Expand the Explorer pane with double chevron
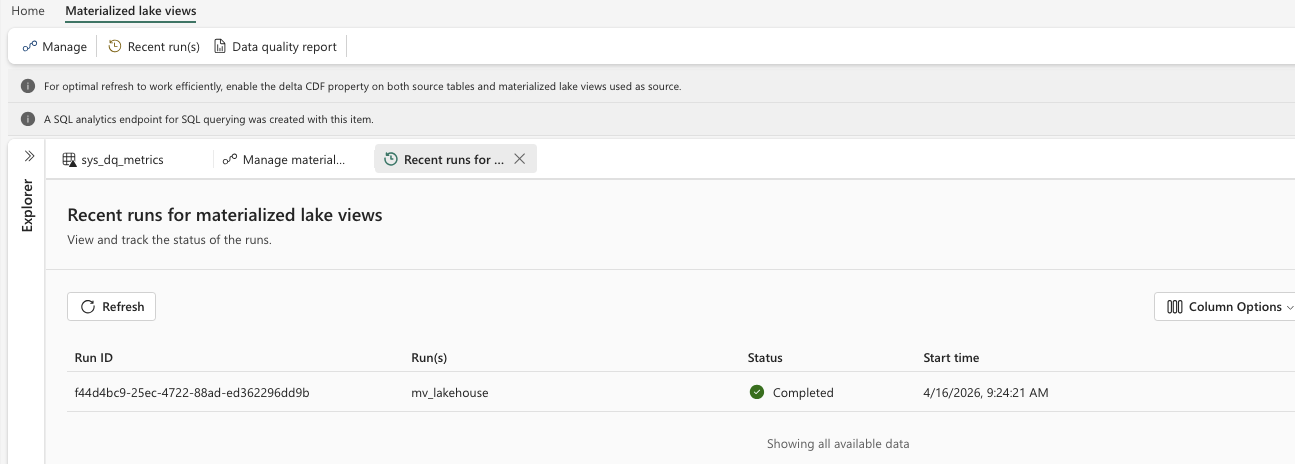The width and height of the screenshot is (1295, 464). pyautogui.click(x=29, y=156)
